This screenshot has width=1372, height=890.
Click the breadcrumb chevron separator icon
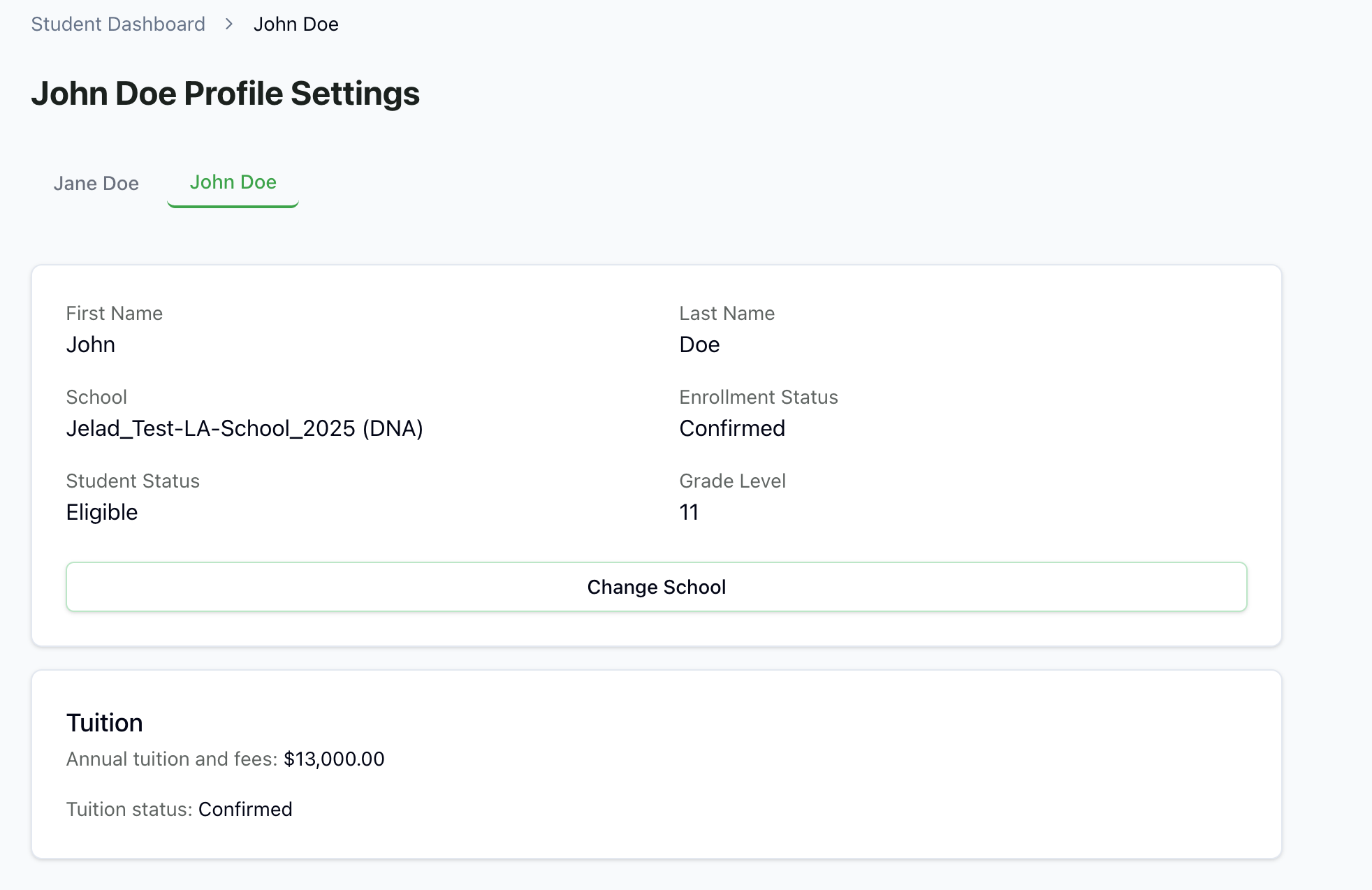(x=229, y=24)
